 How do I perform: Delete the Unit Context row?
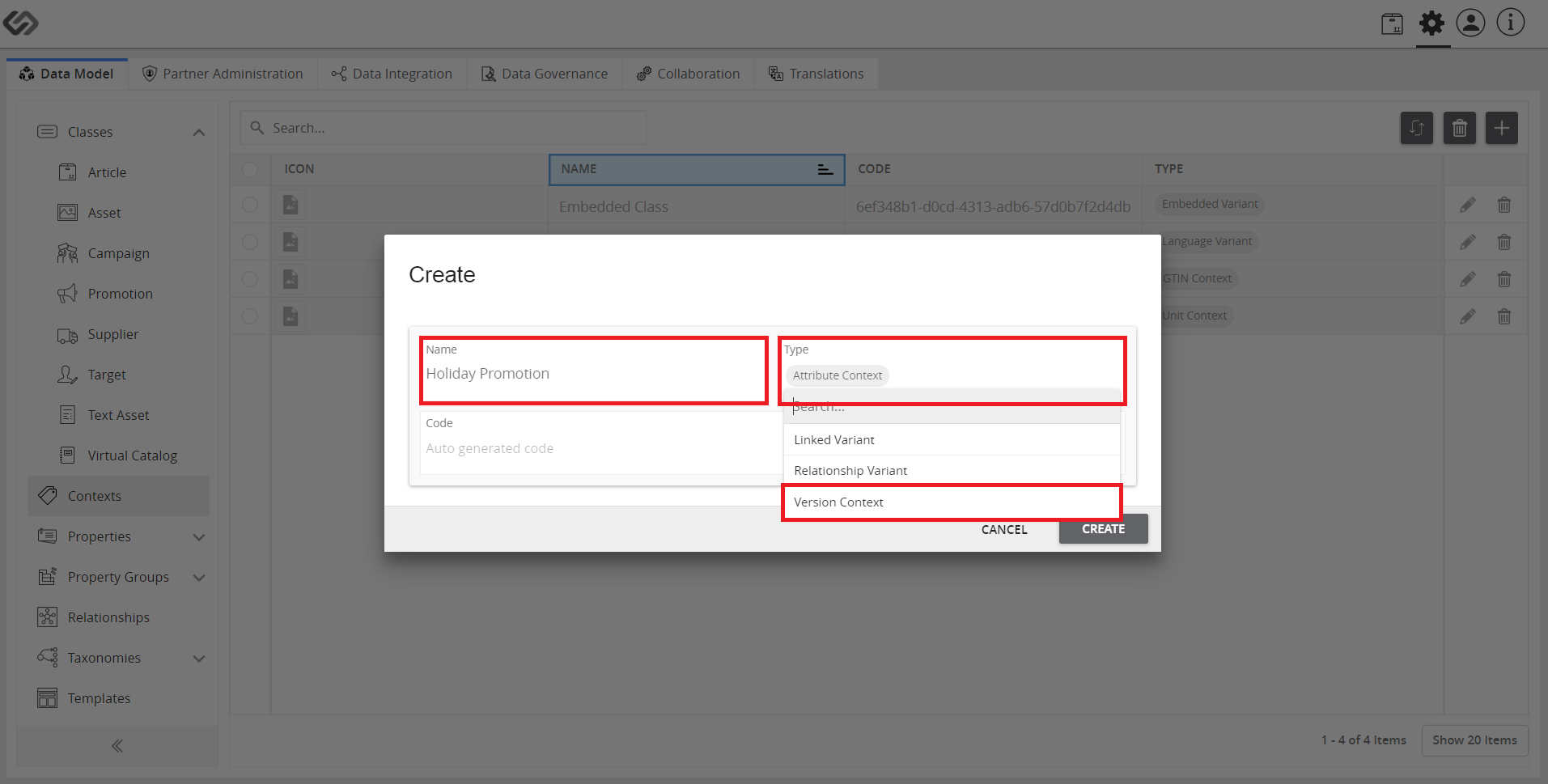(1503, 316)
